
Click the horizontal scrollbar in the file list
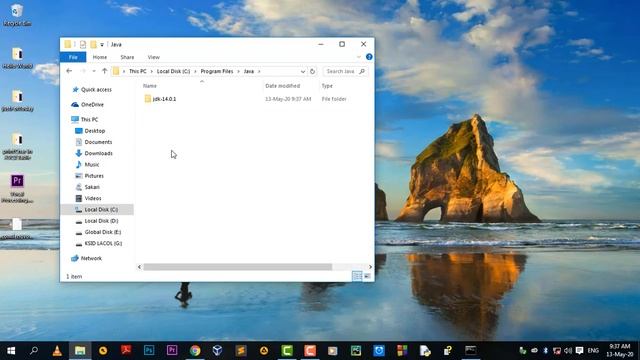(237, 267)
